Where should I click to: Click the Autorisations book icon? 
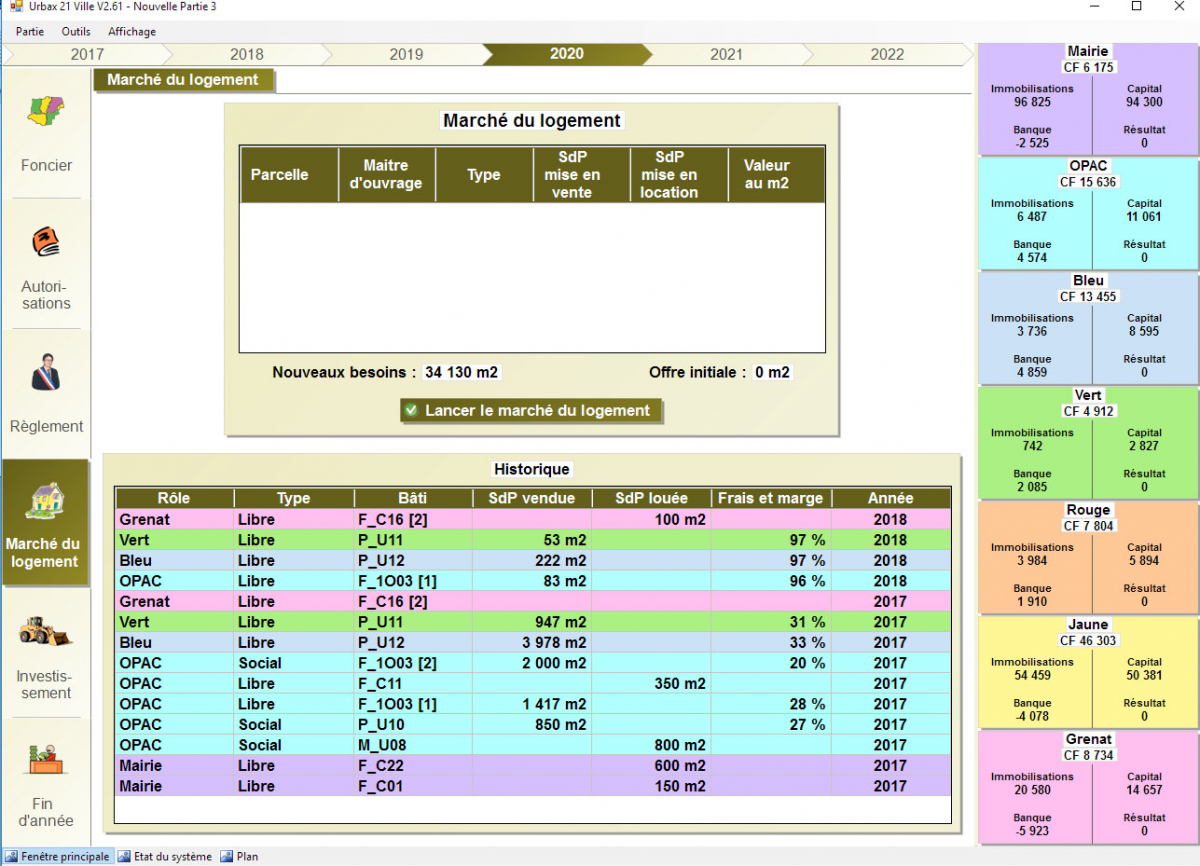point(46,243)
